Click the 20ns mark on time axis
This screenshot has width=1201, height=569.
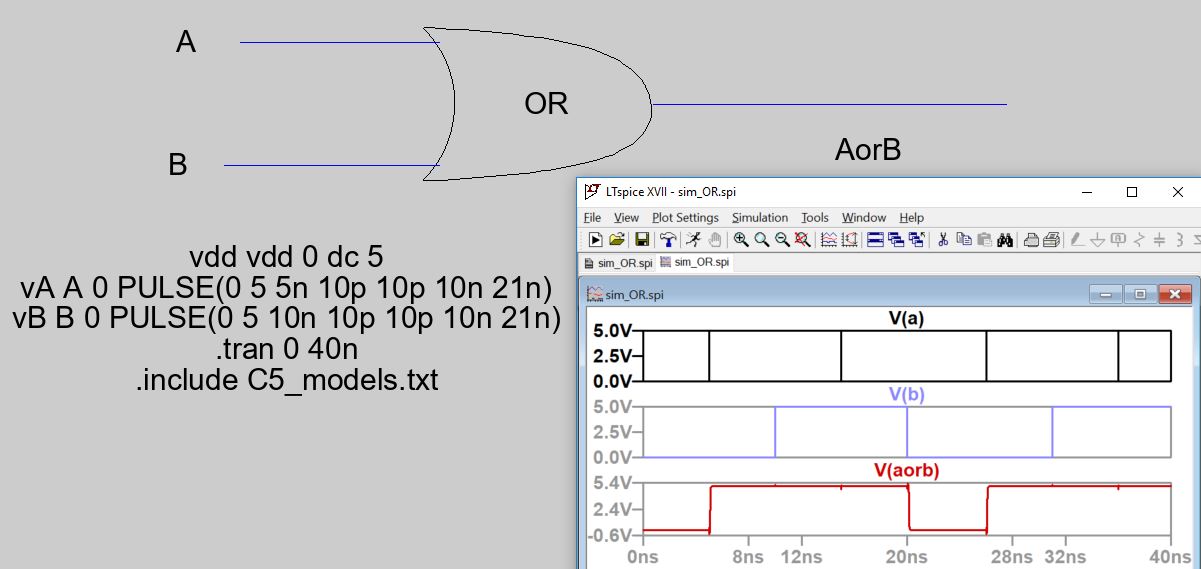point(906,557)
